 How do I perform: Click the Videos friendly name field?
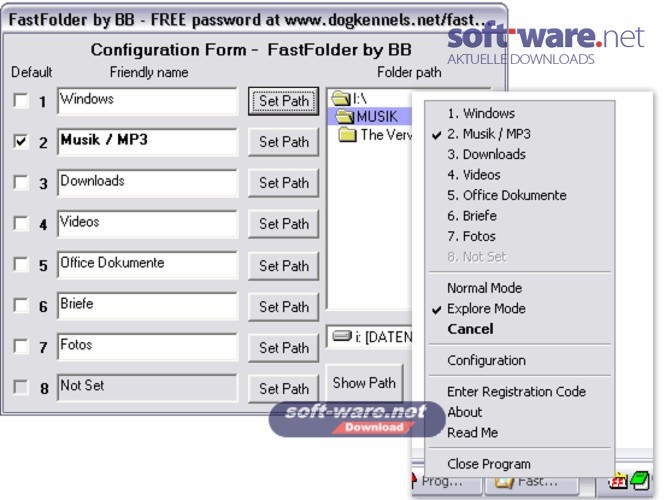pyautogui.click(x=147, y=223)
